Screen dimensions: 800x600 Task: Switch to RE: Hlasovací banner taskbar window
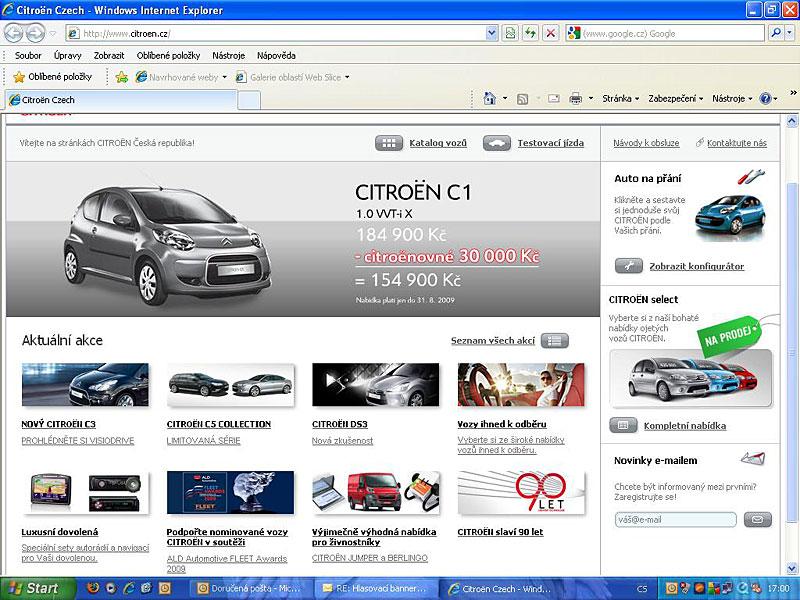click(375, 589)
